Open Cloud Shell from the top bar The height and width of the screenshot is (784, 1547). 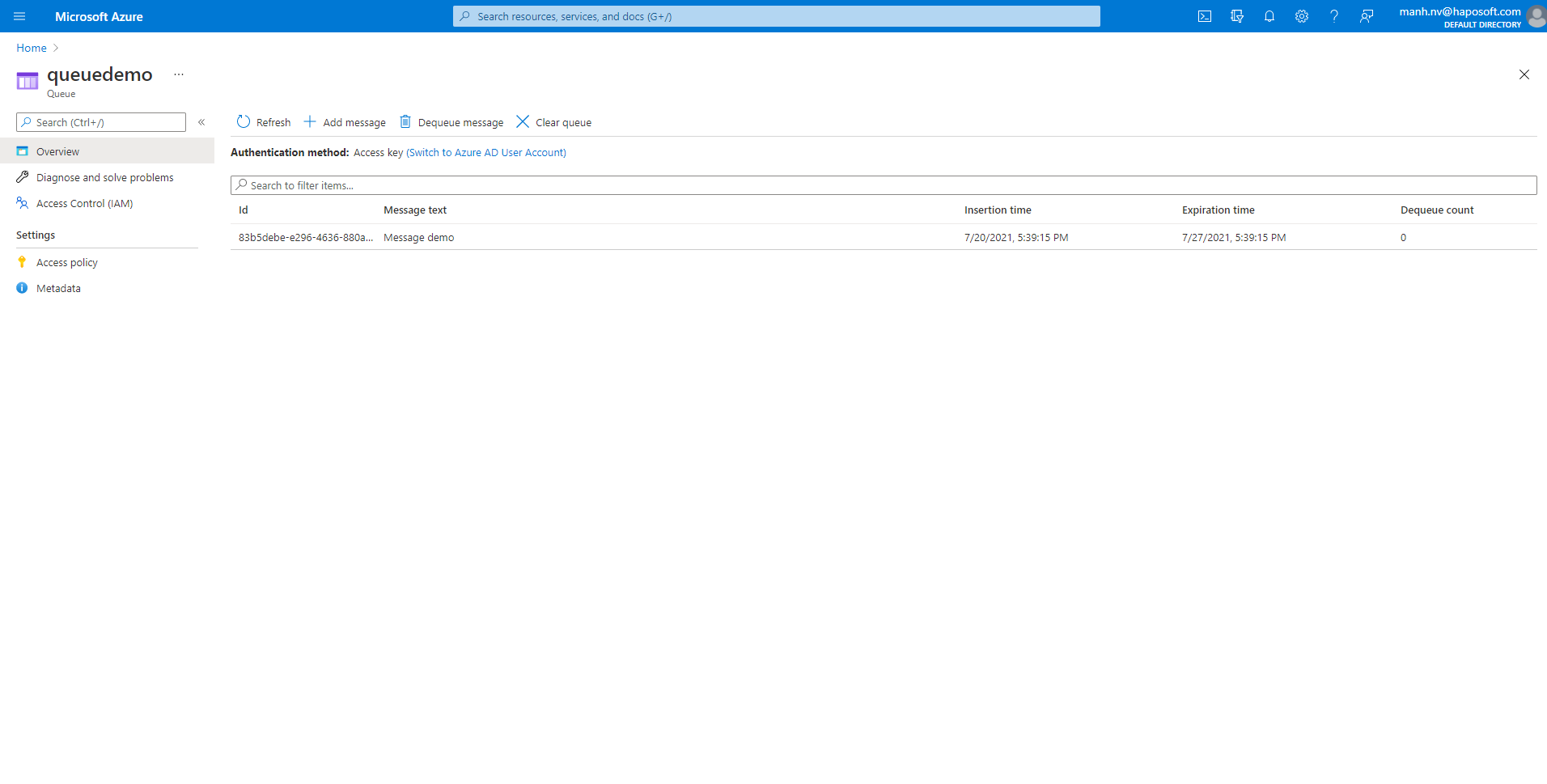pyautogui.click(x=1205, y=16)
